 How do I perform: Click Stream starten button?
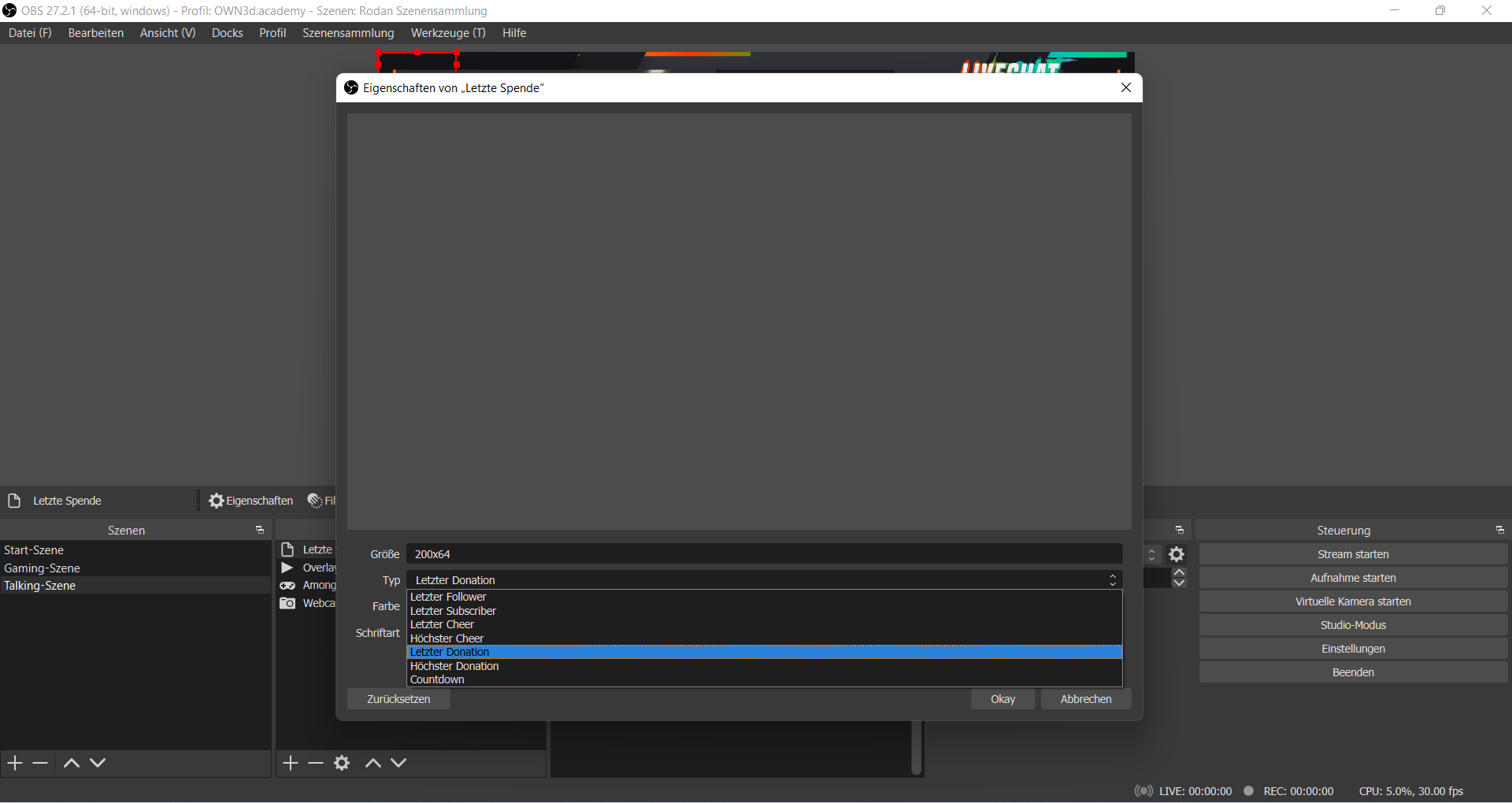tap(1353, 554)
